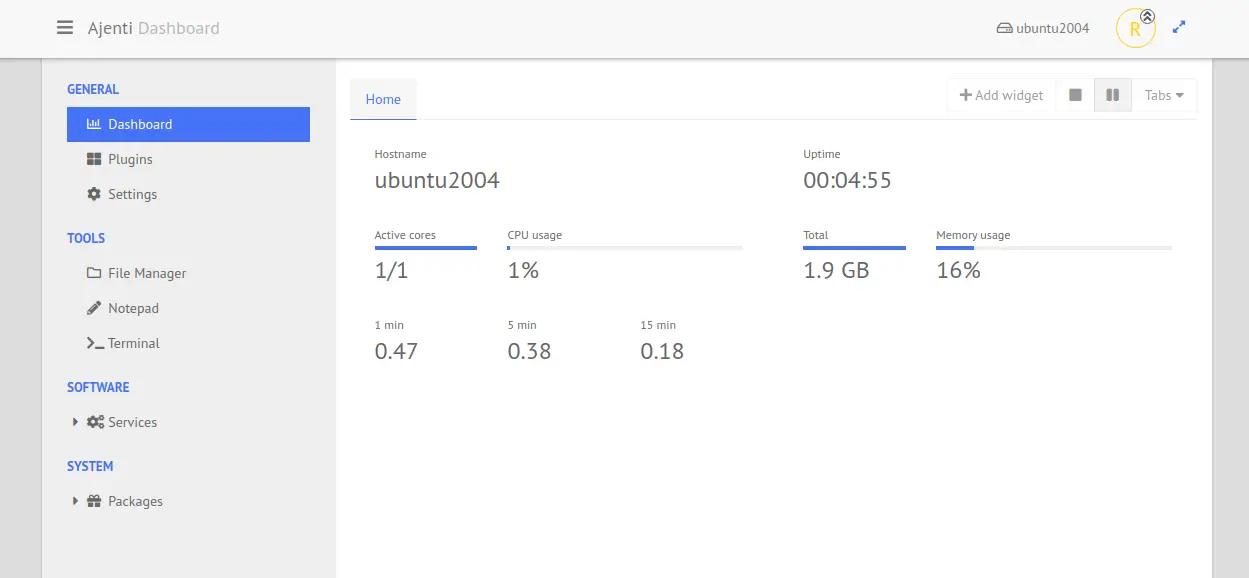Click the fullscreen expand arrows icon
The height and width of the screenshot is (578, 1249).
[1179, 28]
